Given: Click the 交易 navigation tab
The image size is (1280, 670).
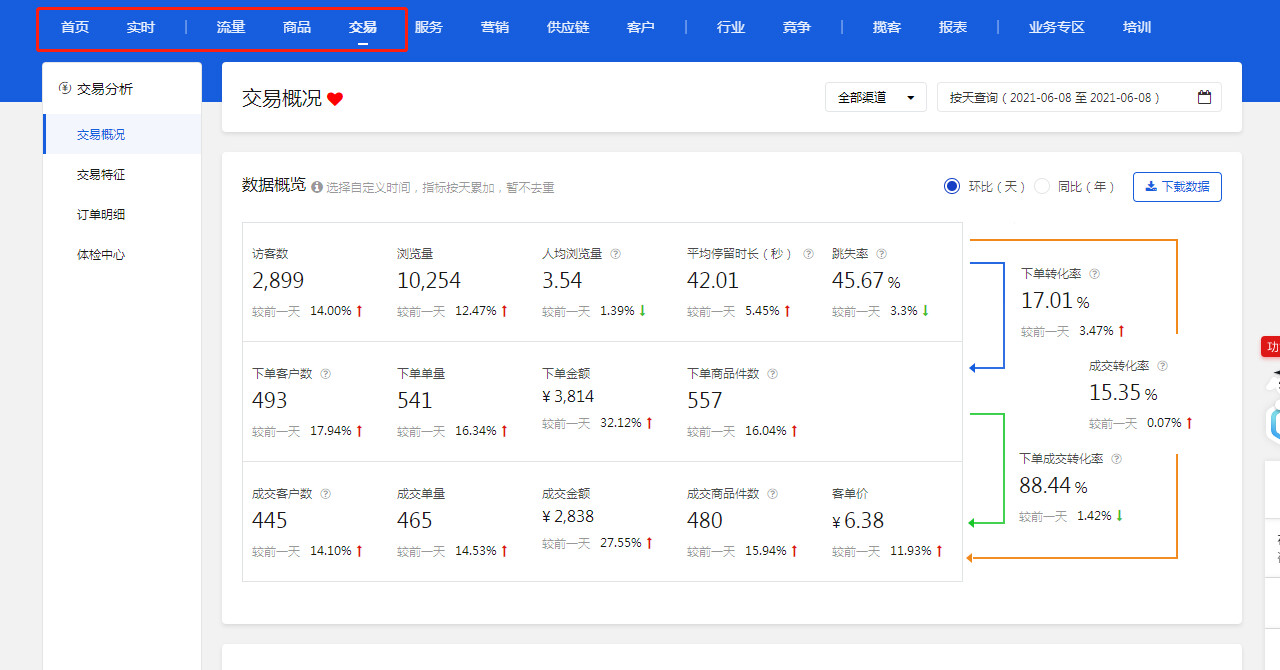Looking at the screenshot, I should 363,27.
